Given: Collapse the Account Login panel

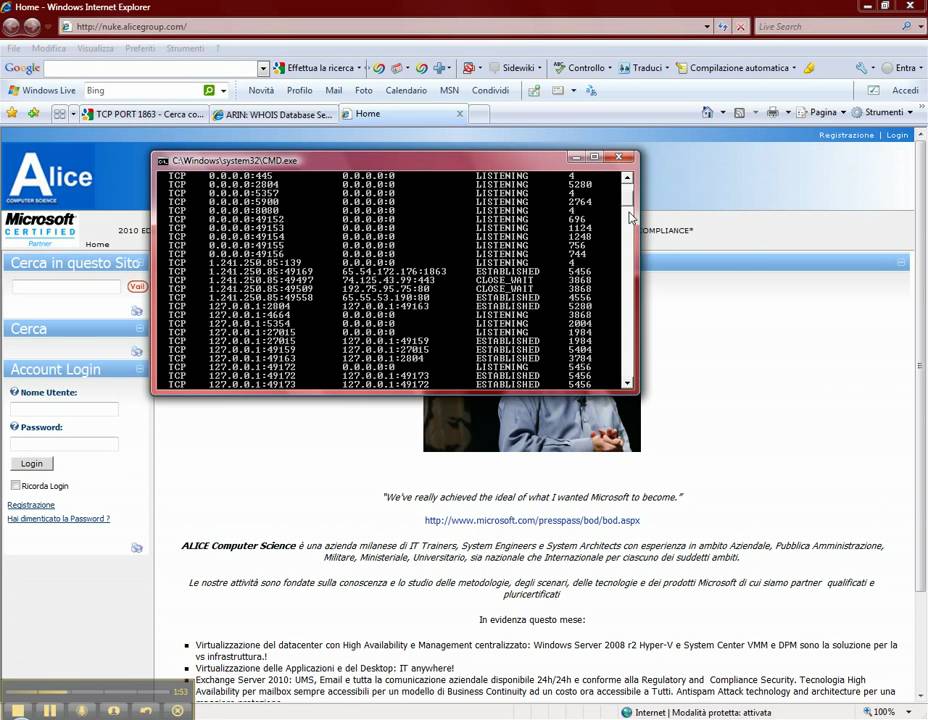Looking at the screenshot, I should 140,369.
